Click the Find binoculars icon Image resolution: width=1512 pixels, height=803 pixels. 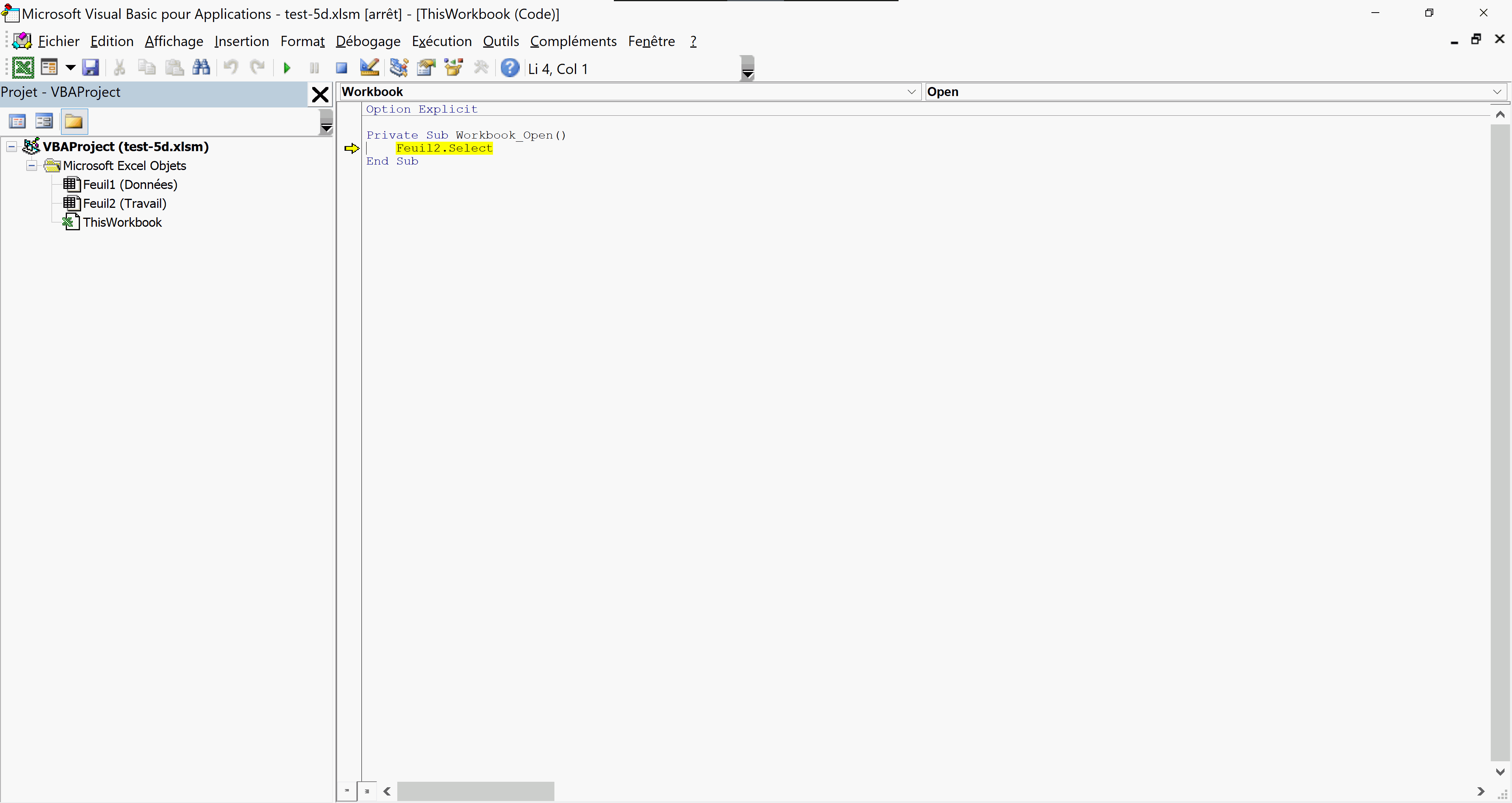coord(201,68)
